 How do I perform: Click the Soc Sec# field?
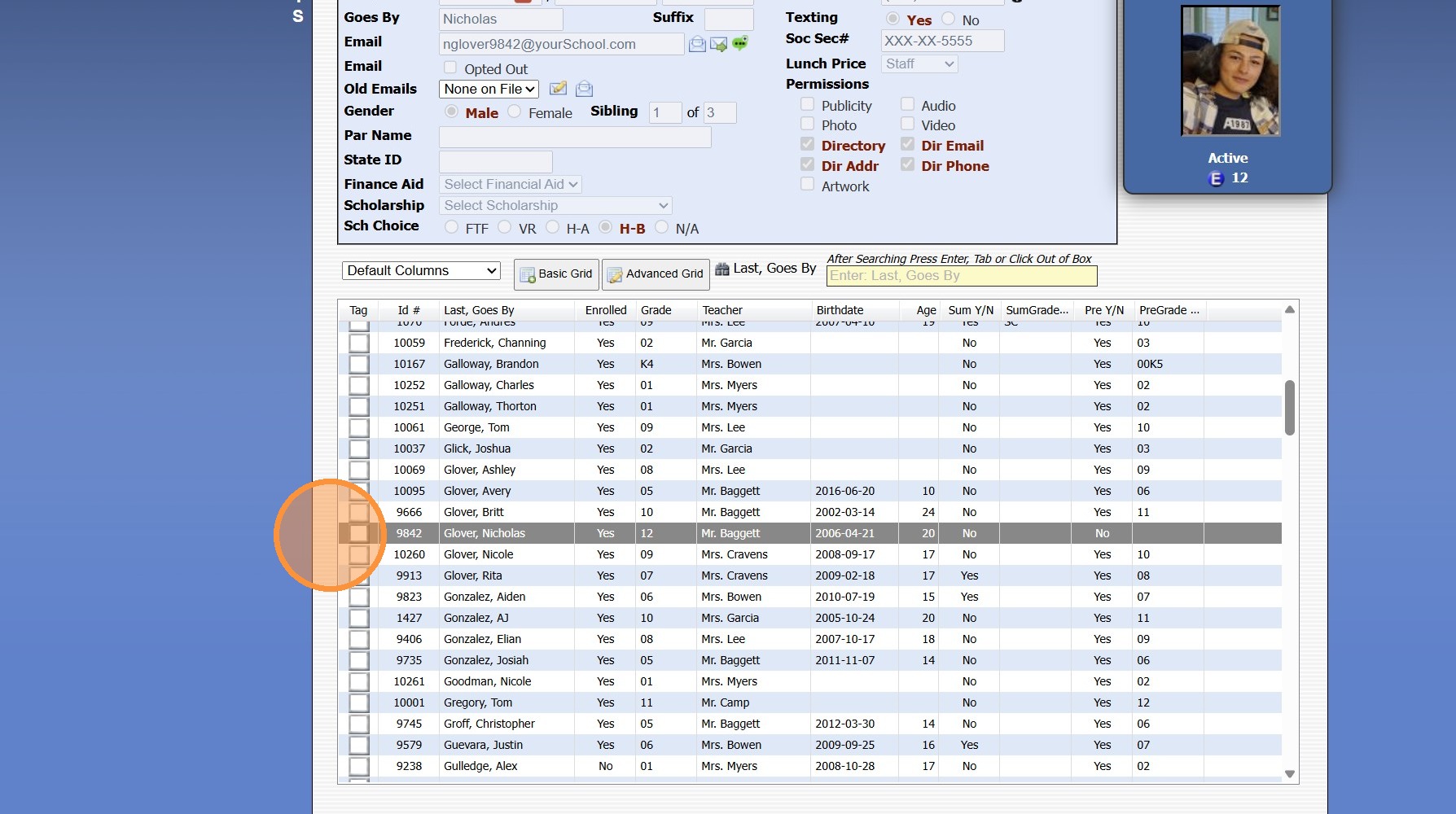(x=942, y=41)
